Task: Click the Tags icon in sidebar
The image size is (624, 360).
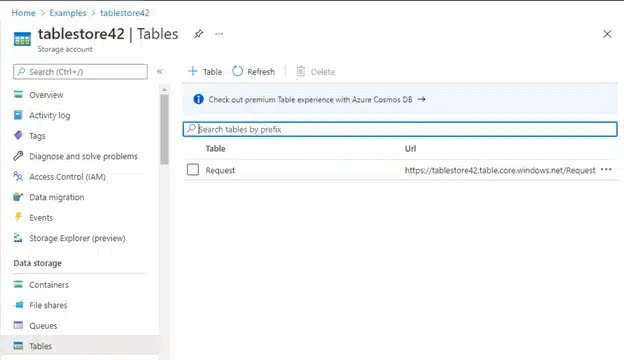Action: 18,135
